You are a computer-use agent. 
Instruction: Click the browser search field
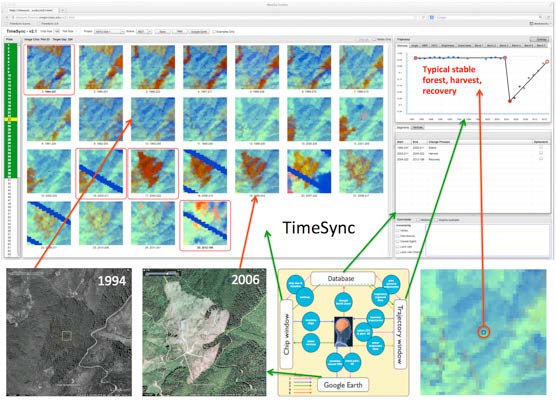pyautogui.click(x=486, y=17)
